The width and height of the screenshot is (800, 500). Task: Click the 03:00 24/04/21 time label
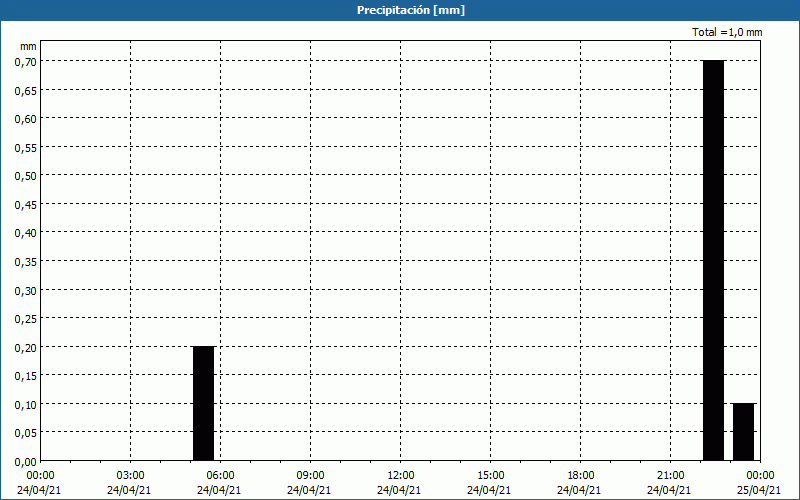(x=130, y=483)
